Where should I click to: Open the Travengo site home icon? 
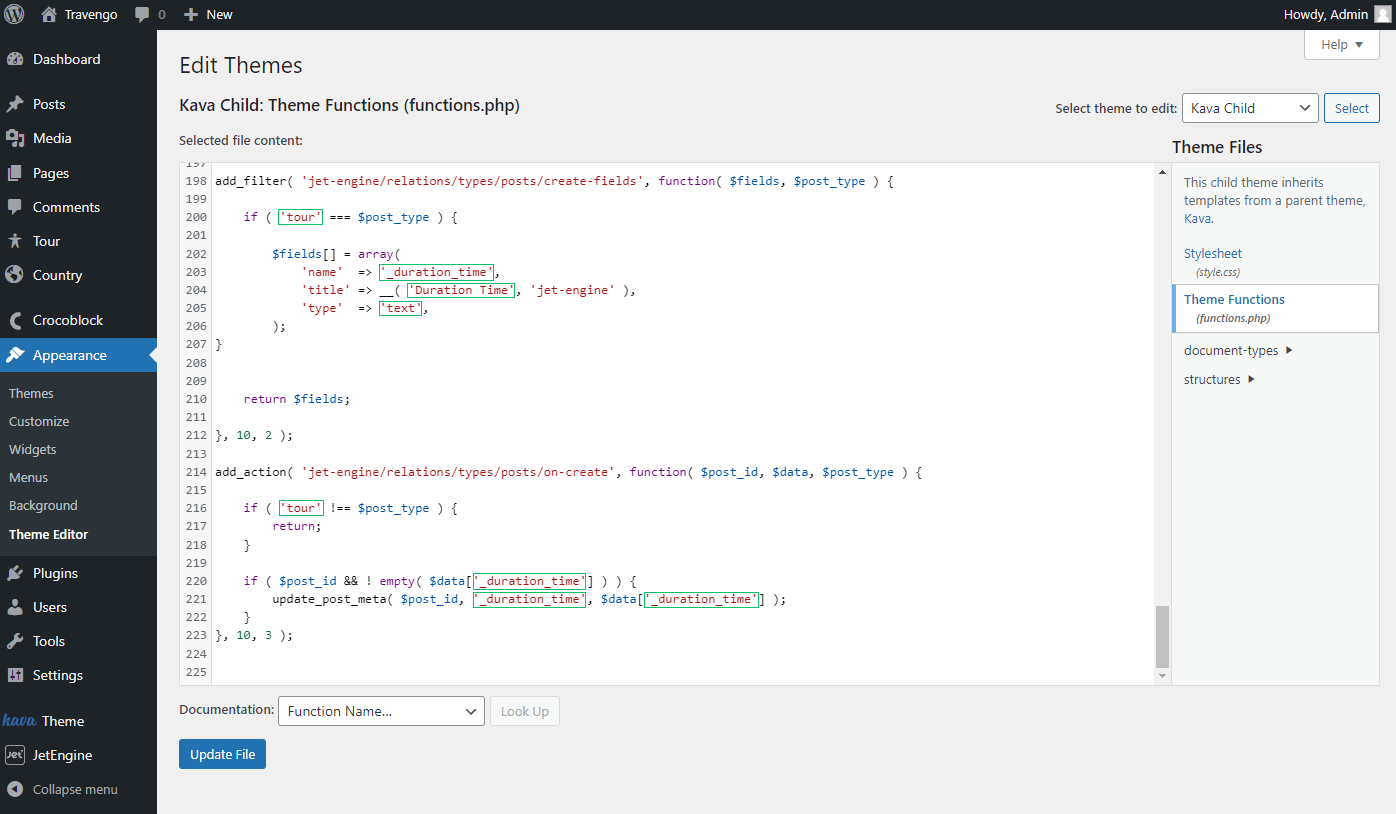pos(49,14)
